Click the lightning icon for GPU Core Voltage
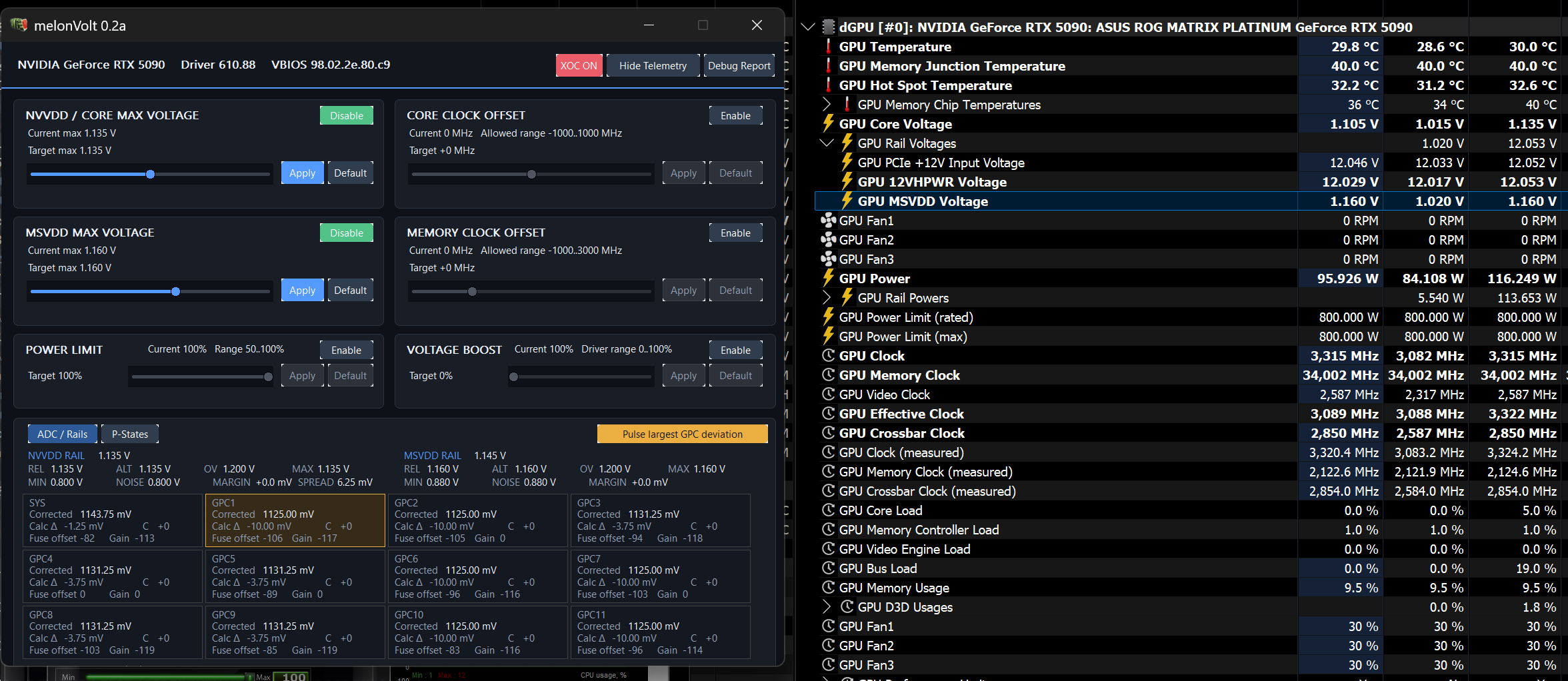The width and height of the screenshot is (1568, 681). coord(828,124)
